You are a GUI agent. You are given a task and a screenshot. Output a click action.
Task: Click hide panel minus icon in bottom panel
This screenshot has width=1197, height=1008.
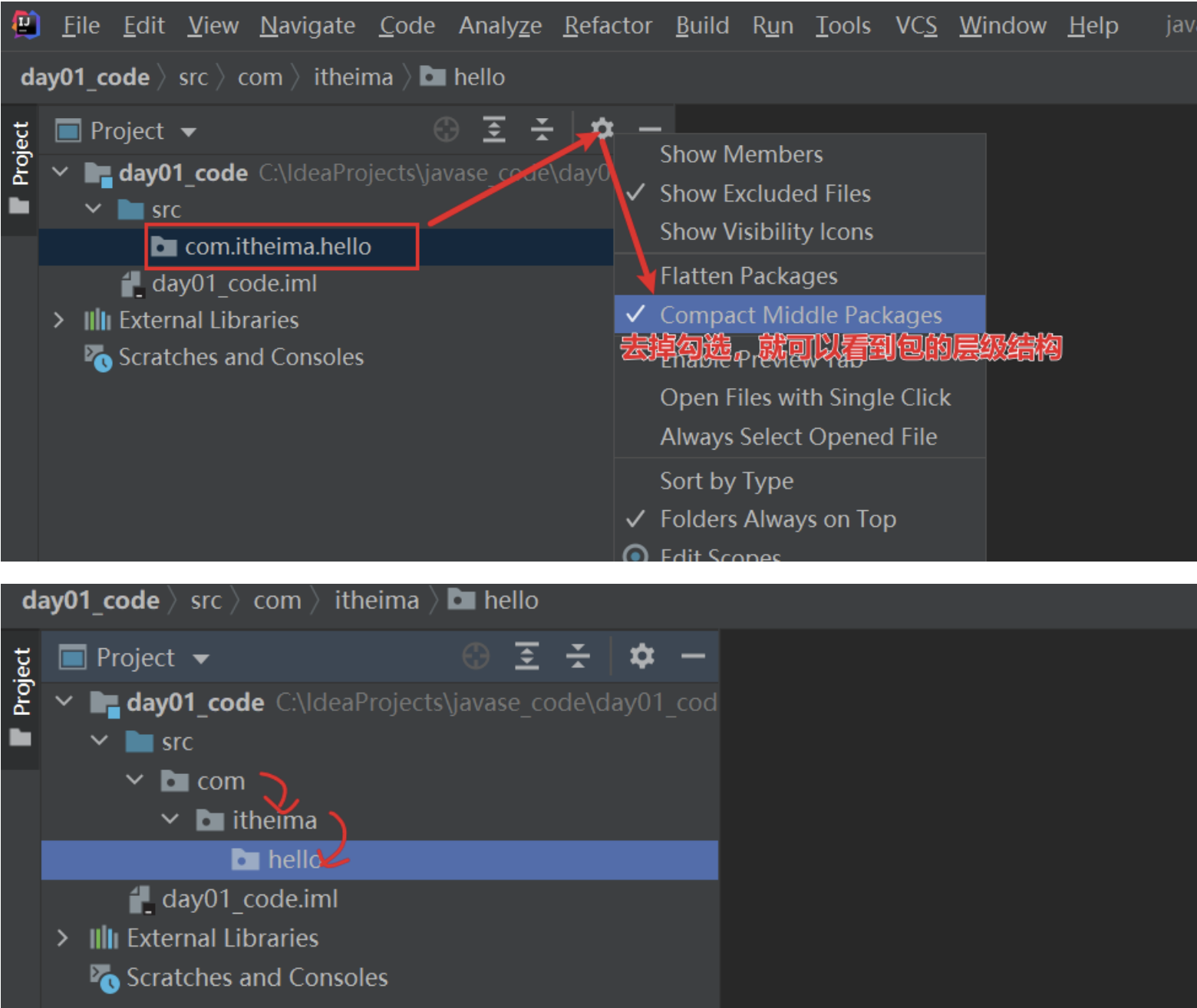pyautogui.click(x=693, y=656)
